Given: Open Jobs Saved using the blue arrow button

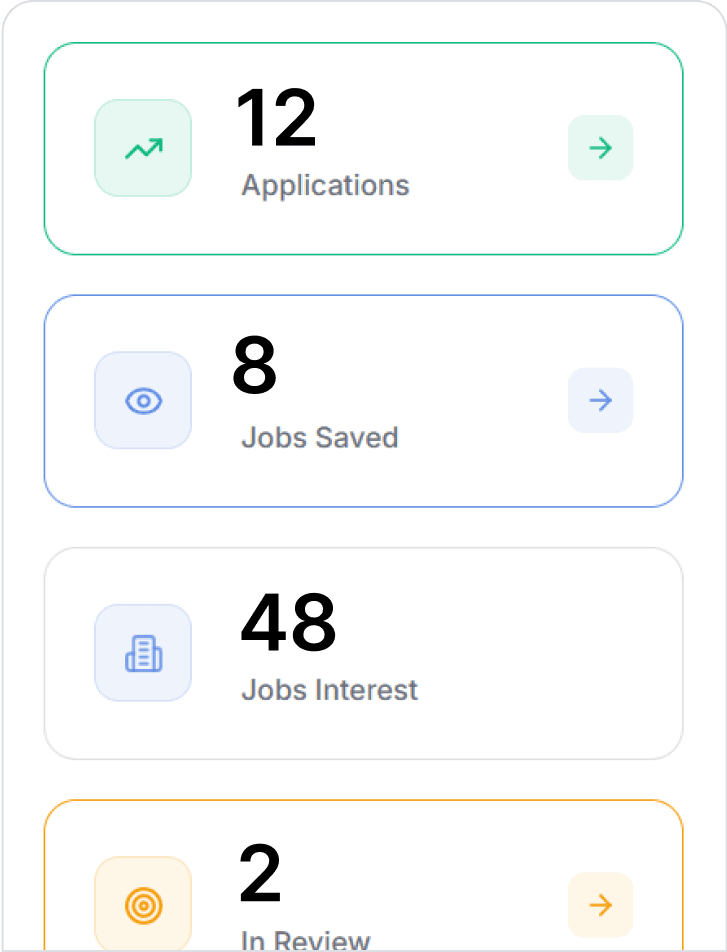Looking at the screenshot, I should coord(600,401).
